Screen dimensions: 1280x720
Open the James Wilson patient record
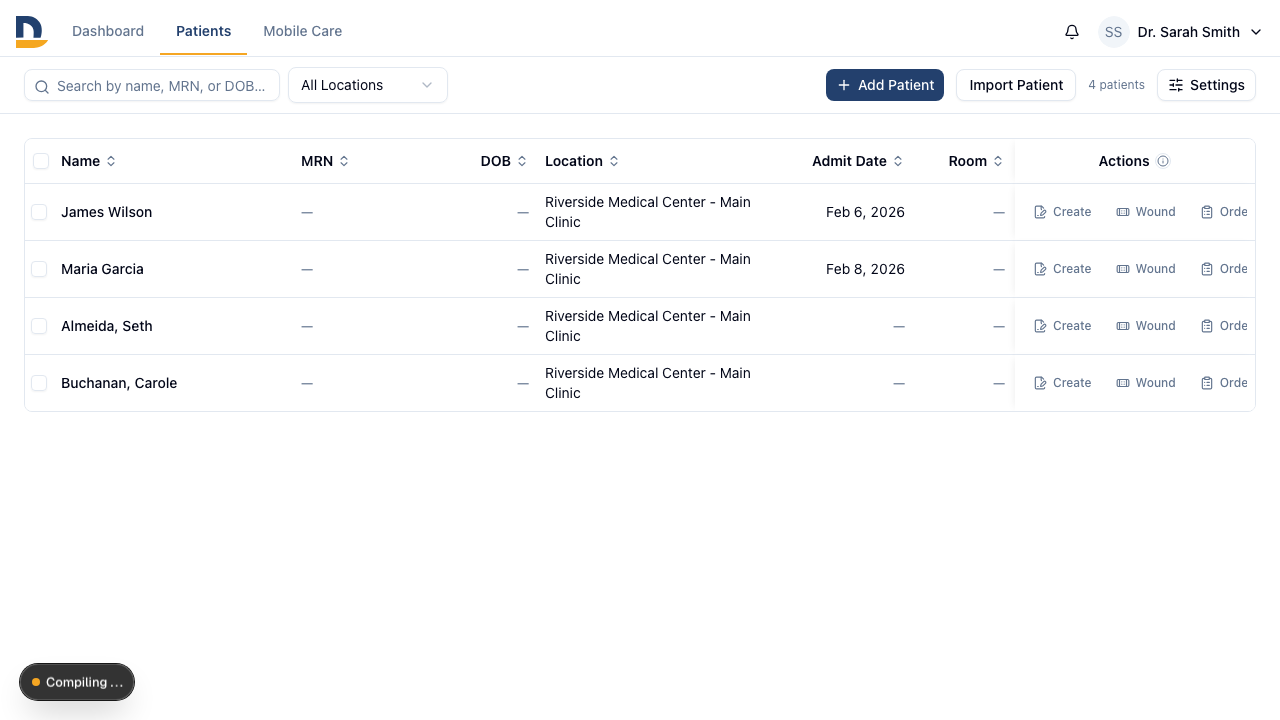click(x=107, y=212)
